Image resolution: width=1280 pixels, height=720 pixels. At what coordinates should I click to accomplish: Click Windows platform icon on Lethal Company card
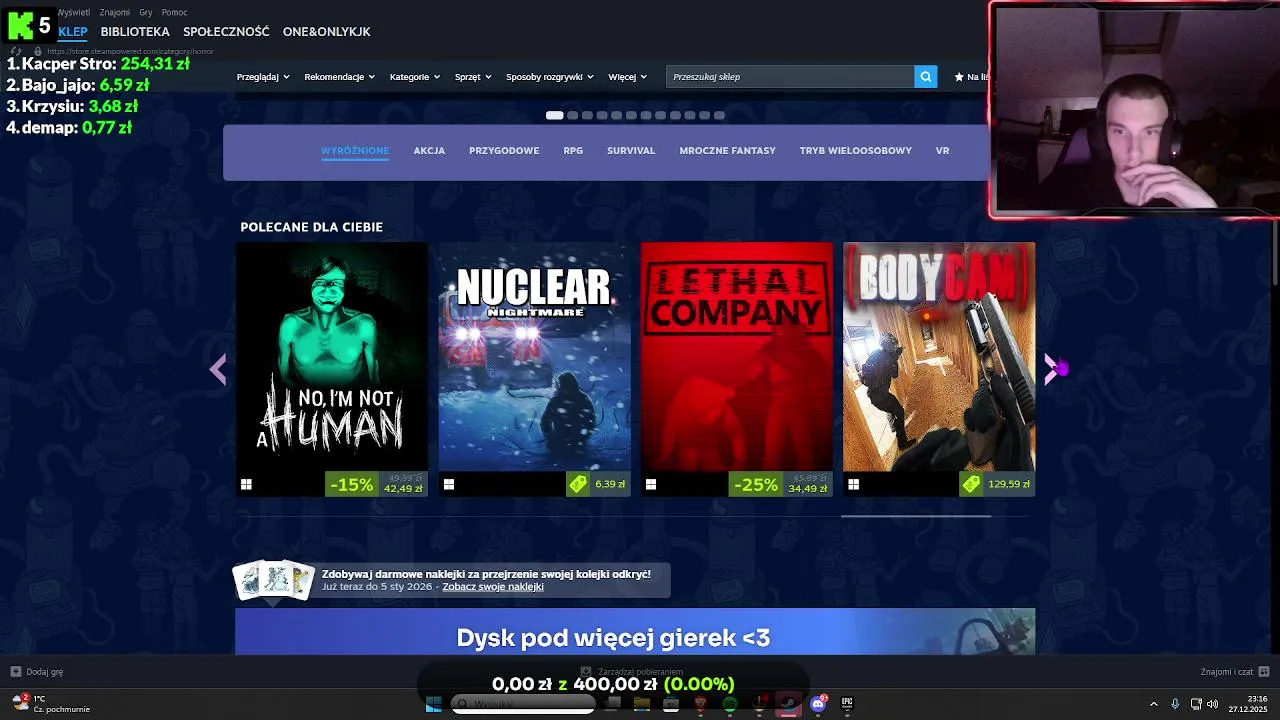pyautogui.click(x=651, y=484)
